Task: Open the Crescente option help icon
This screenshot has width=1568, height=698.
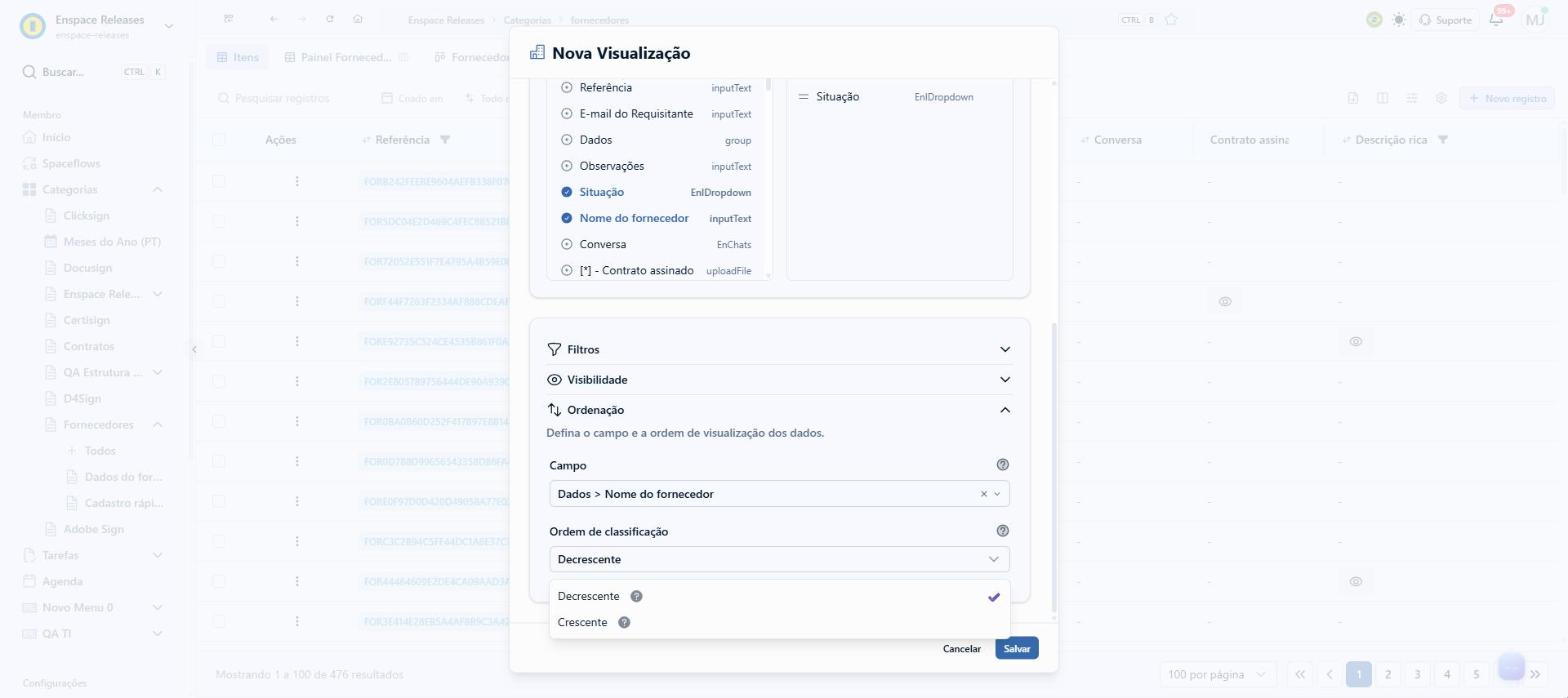Action: click(x=624, y=622)
